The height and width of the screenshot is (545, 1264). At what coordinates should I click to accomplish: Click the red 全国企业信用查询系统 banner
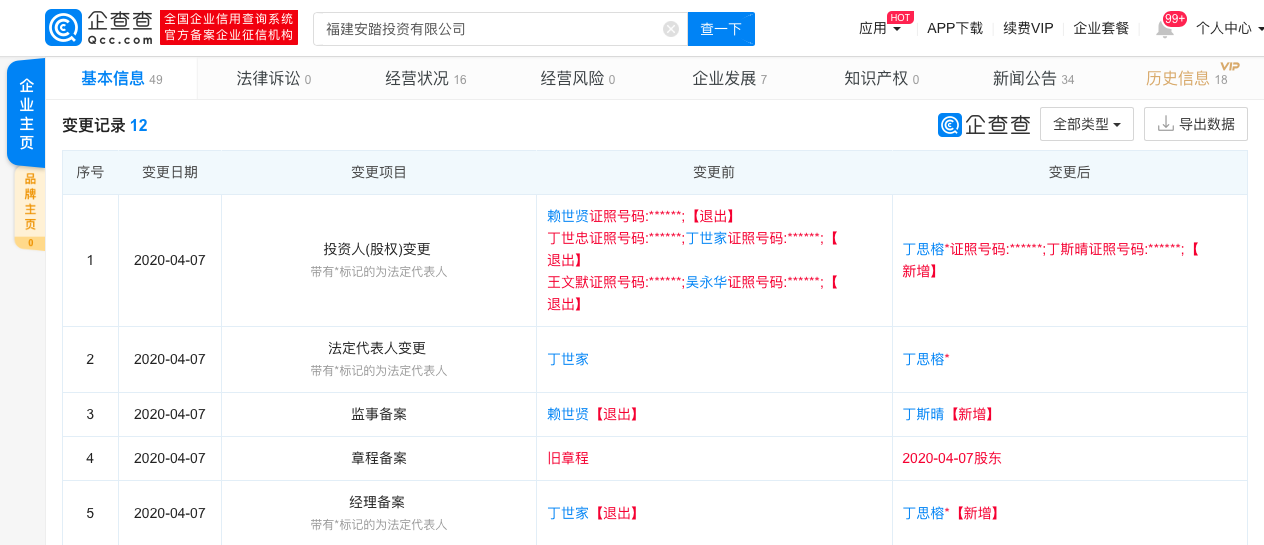229,28
